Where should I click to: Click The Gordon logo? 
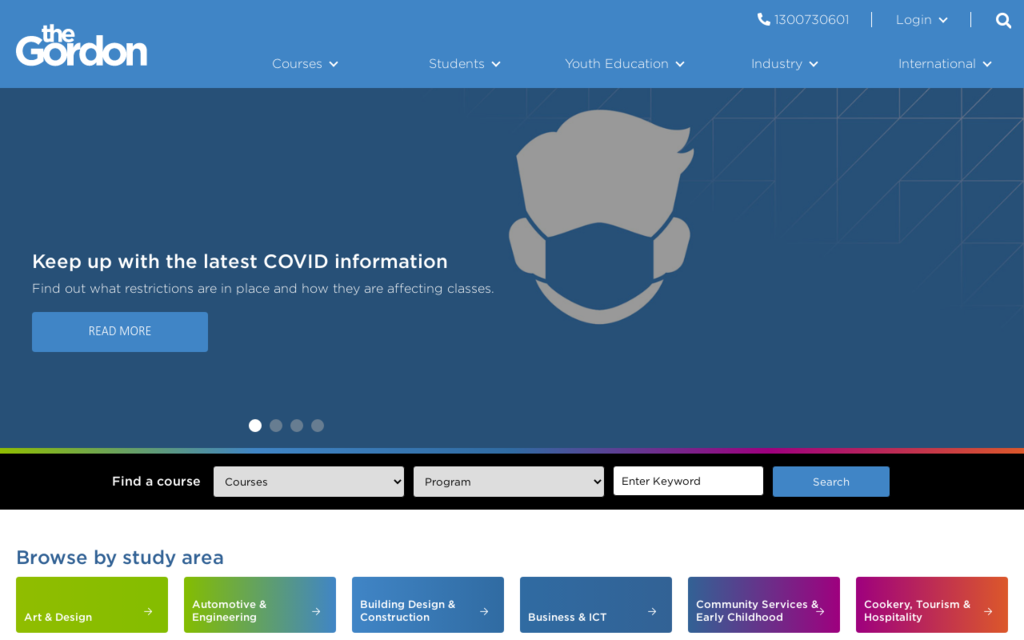(81, 46)
